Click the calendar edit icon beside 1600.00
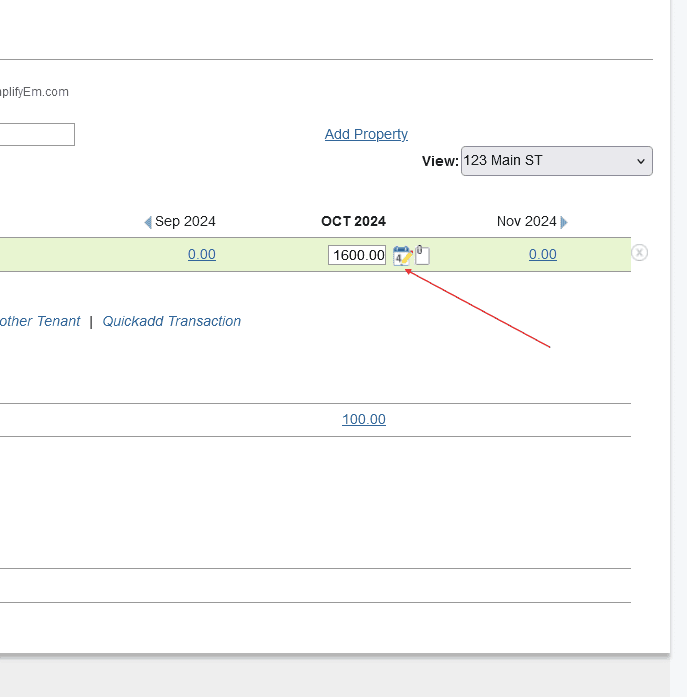 click(x=402, y=255)
